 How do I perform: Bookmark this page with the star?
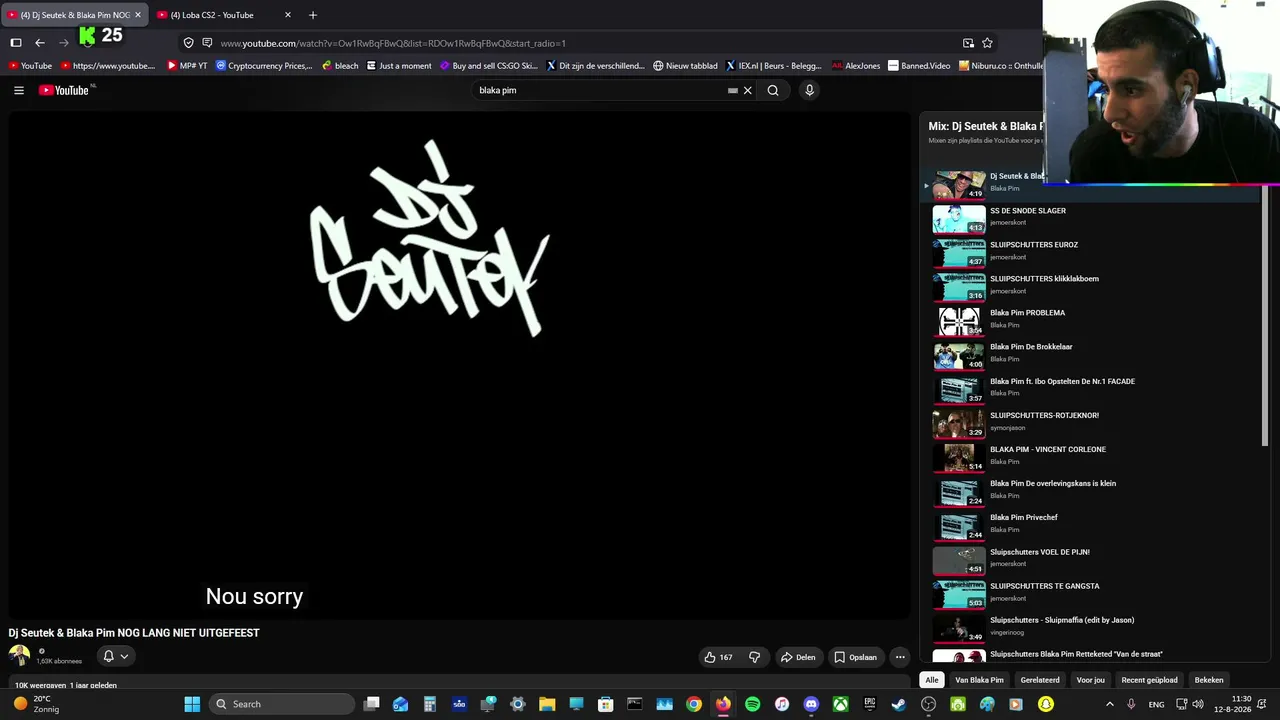click(x=987, y=43)
